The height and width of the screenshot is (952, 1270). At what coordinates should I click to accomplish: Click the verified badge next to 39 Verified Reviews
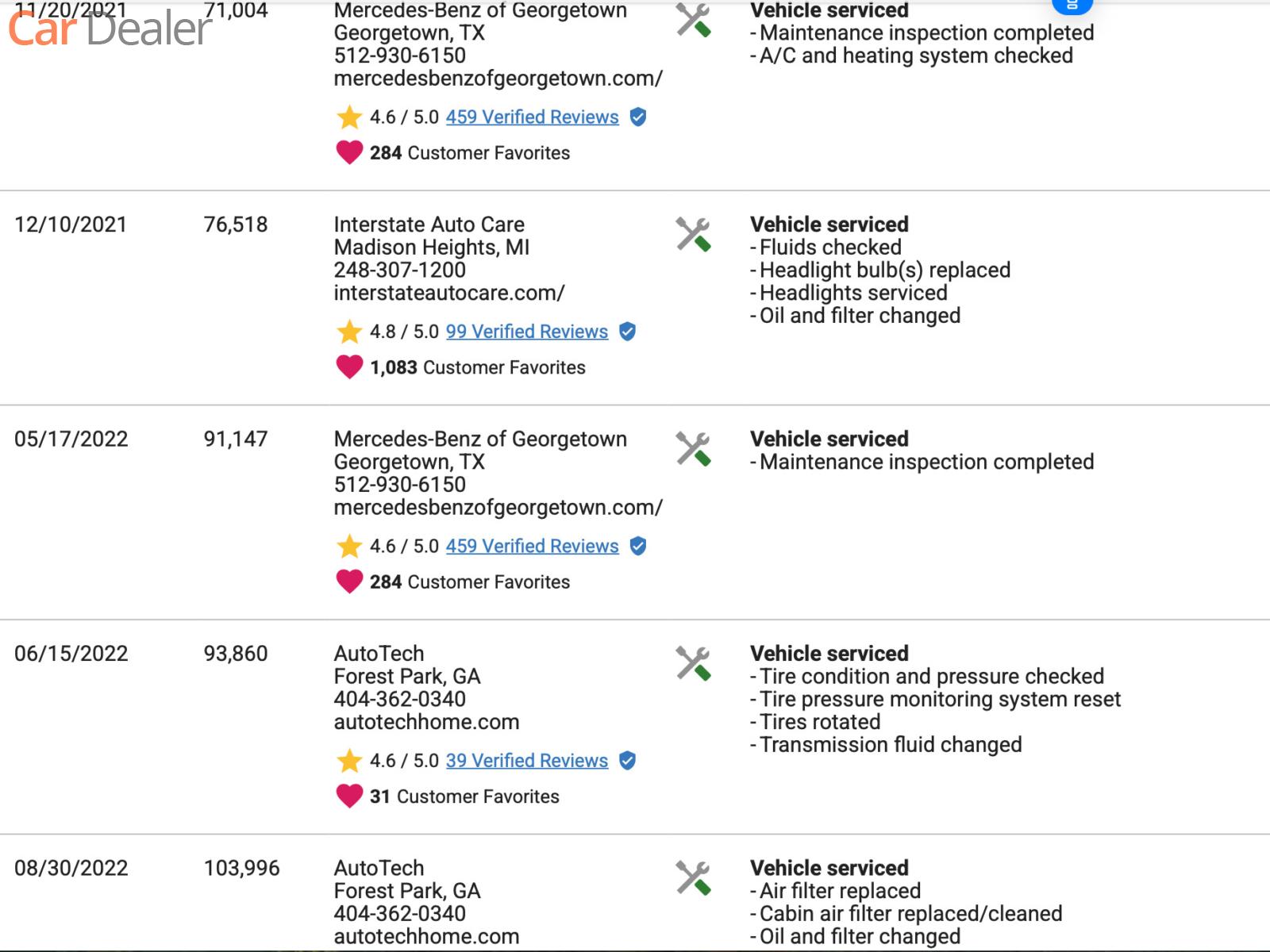click(x=627, y=761)
